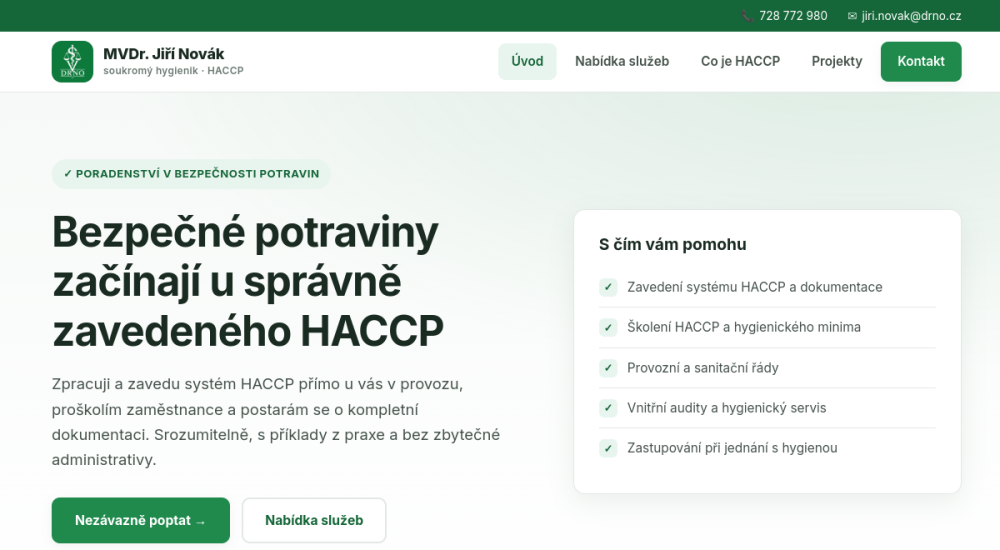Viewport: 1000px width, 550px height.
Task: Click the MVDr. Jiří Novák site title
Action: tap(164, 54)
